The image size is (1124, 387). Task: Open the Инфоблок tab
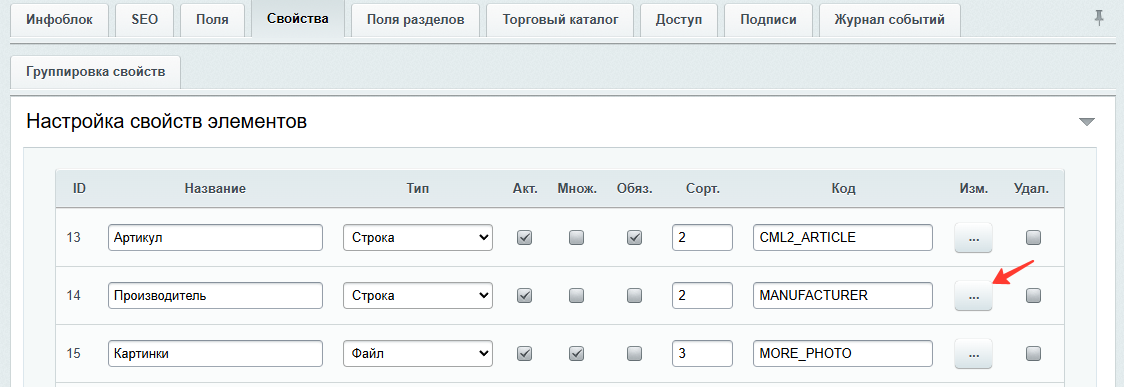(x=59, y=19)
